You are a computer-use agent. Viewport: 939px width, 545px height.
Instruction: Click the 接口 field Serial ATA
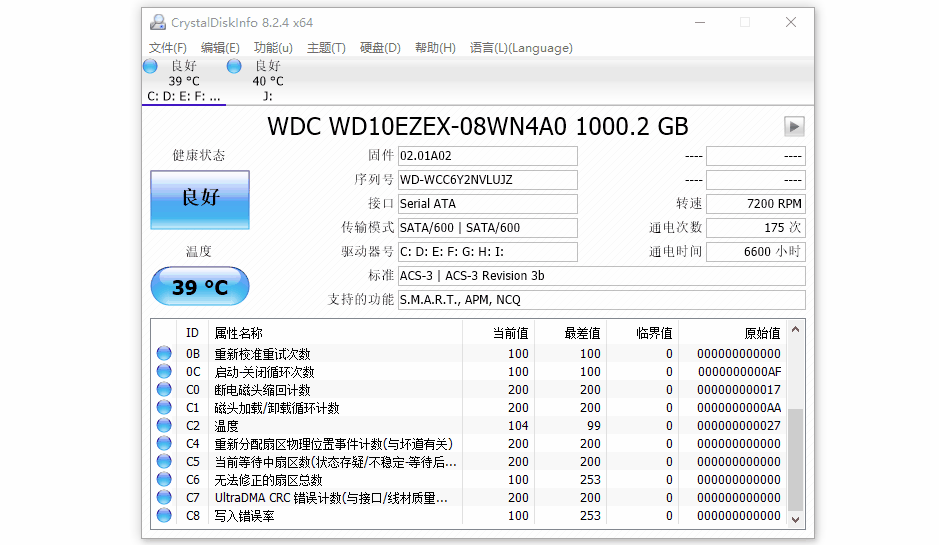(x=487, y=204)
